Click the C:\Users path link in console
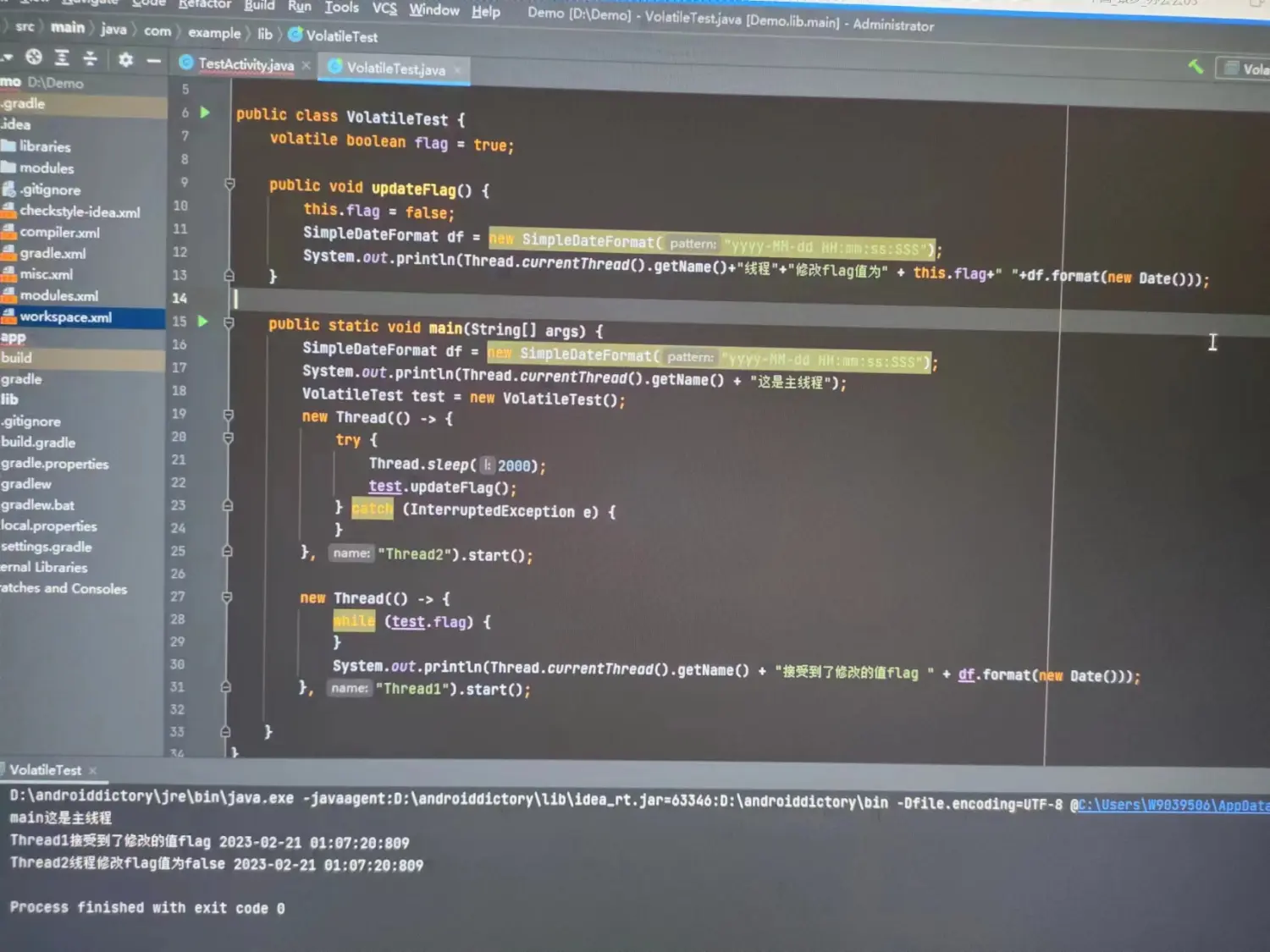Image resolution: width=1270 pixels, height=952 pixels. pyautogui.click(x=1173, y=806)
